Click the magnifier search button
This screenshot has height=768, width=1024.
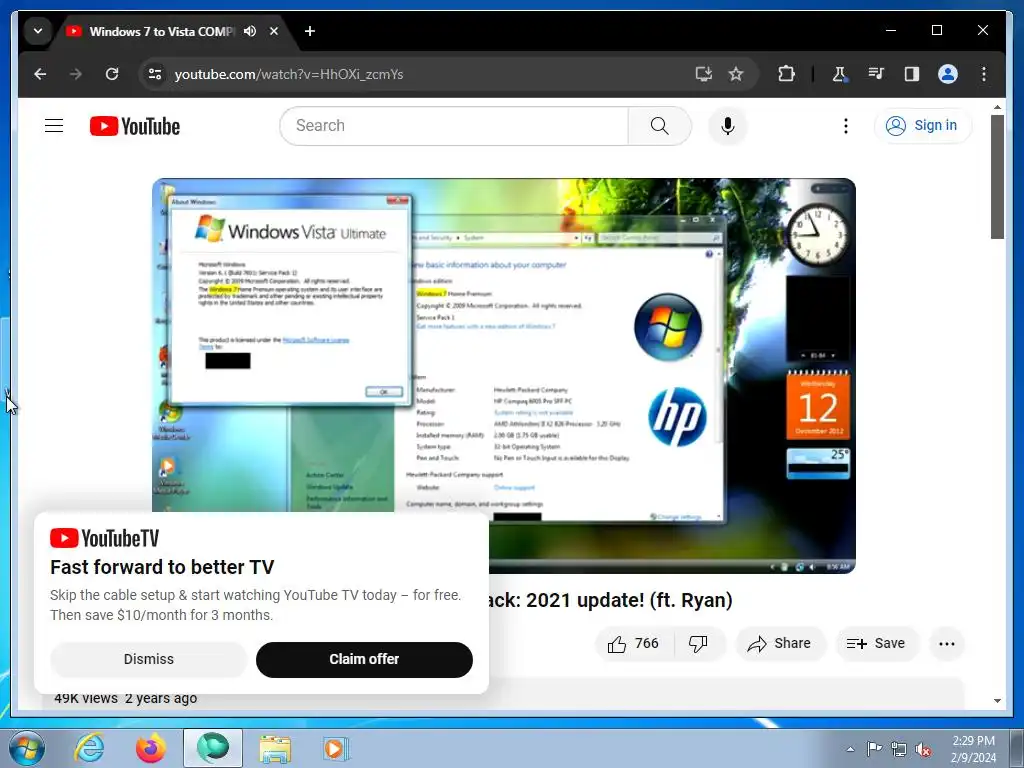coord(660,125)
